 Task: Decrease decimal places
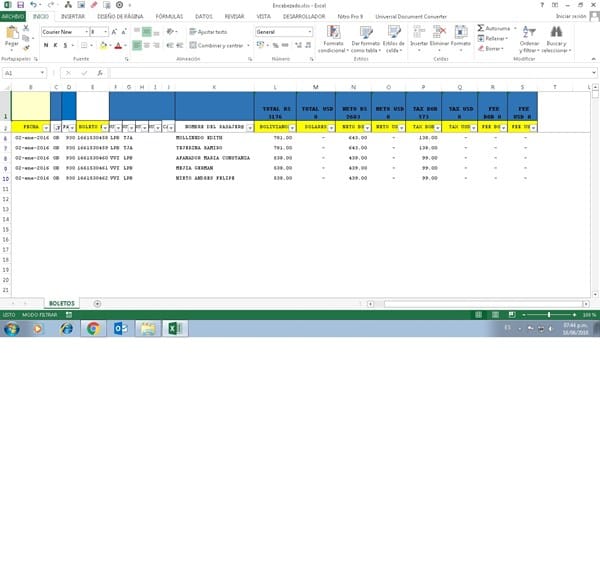tap(308, 46)
